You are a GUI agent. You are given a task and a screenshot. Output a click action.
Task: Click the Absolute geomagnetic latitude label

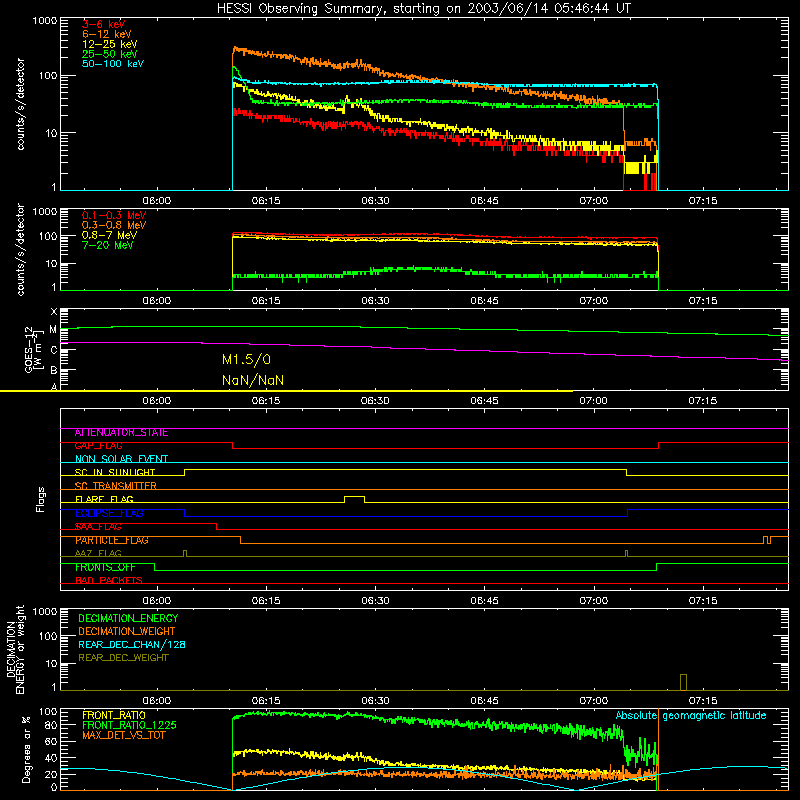pyautogui.click(x=691, y=715)
